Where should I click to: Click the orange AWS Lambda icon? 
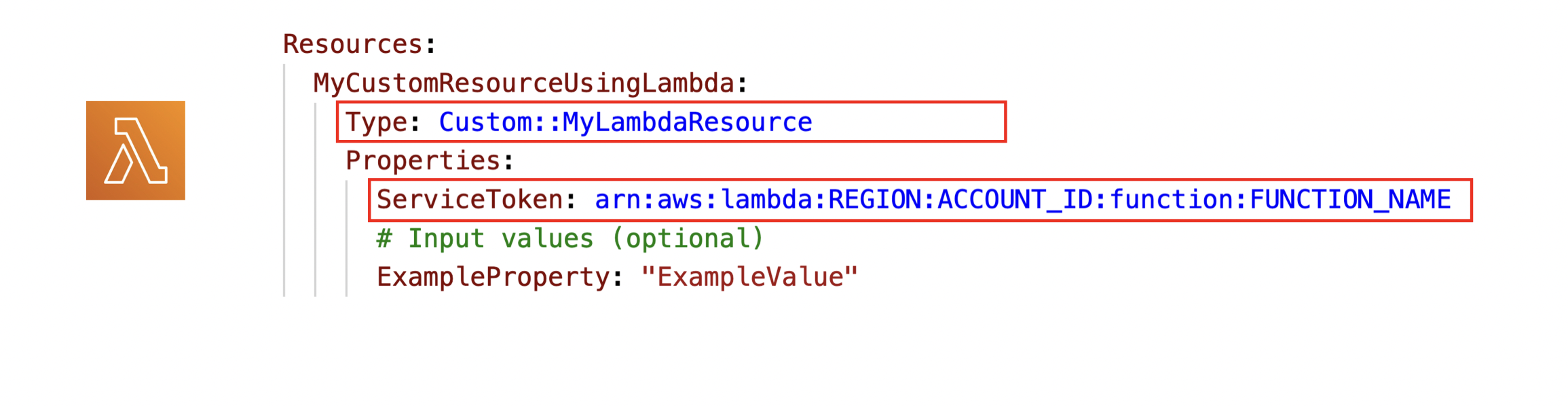[x=135, y=151]
